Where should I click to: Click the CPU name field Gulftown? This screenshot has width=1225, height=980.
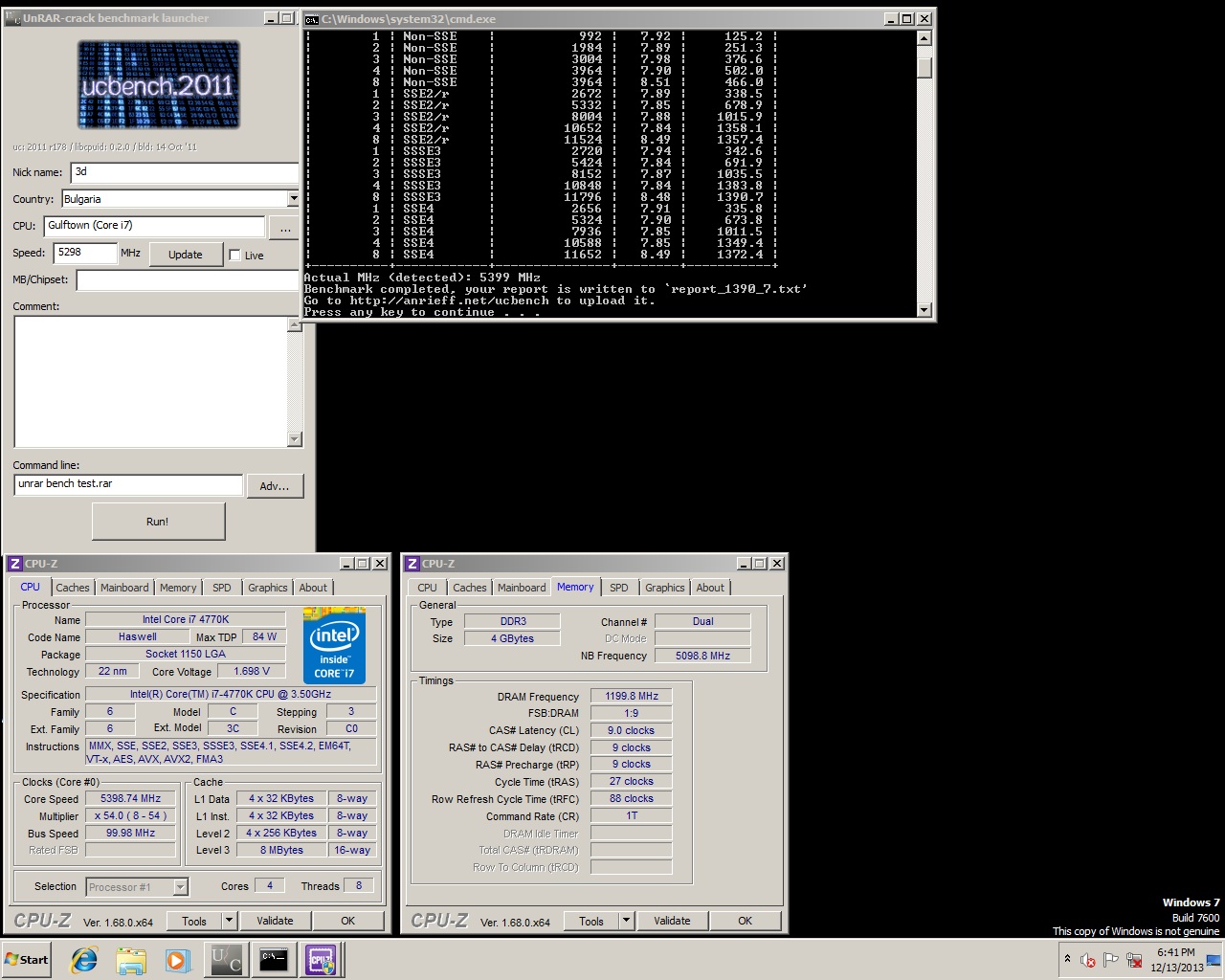154,226
